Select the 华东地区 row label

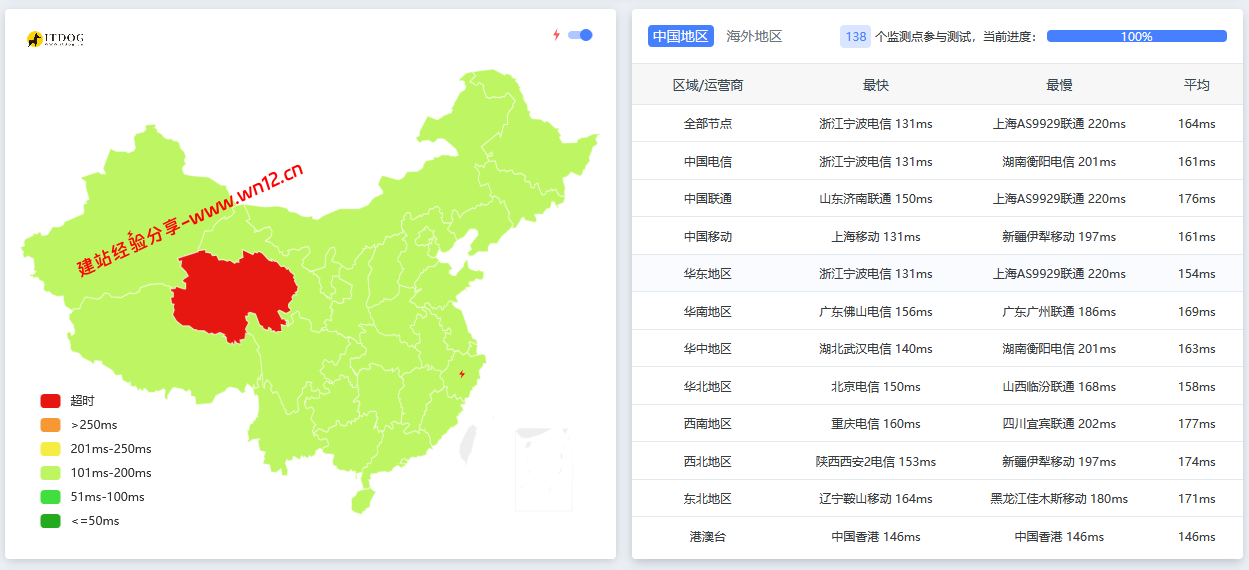click(x=708, y=274)
